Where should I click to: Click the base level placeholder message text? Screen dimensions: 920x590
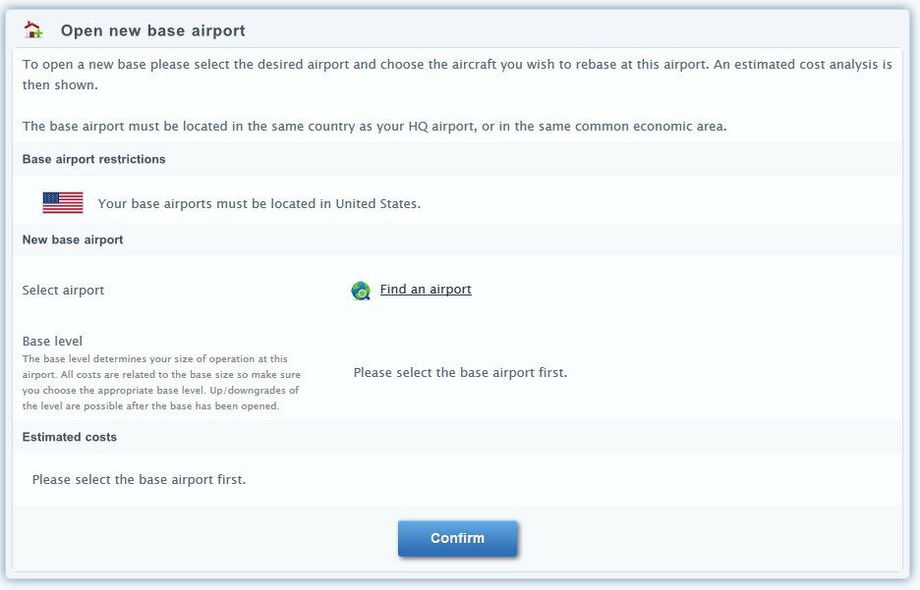[460, 373]
